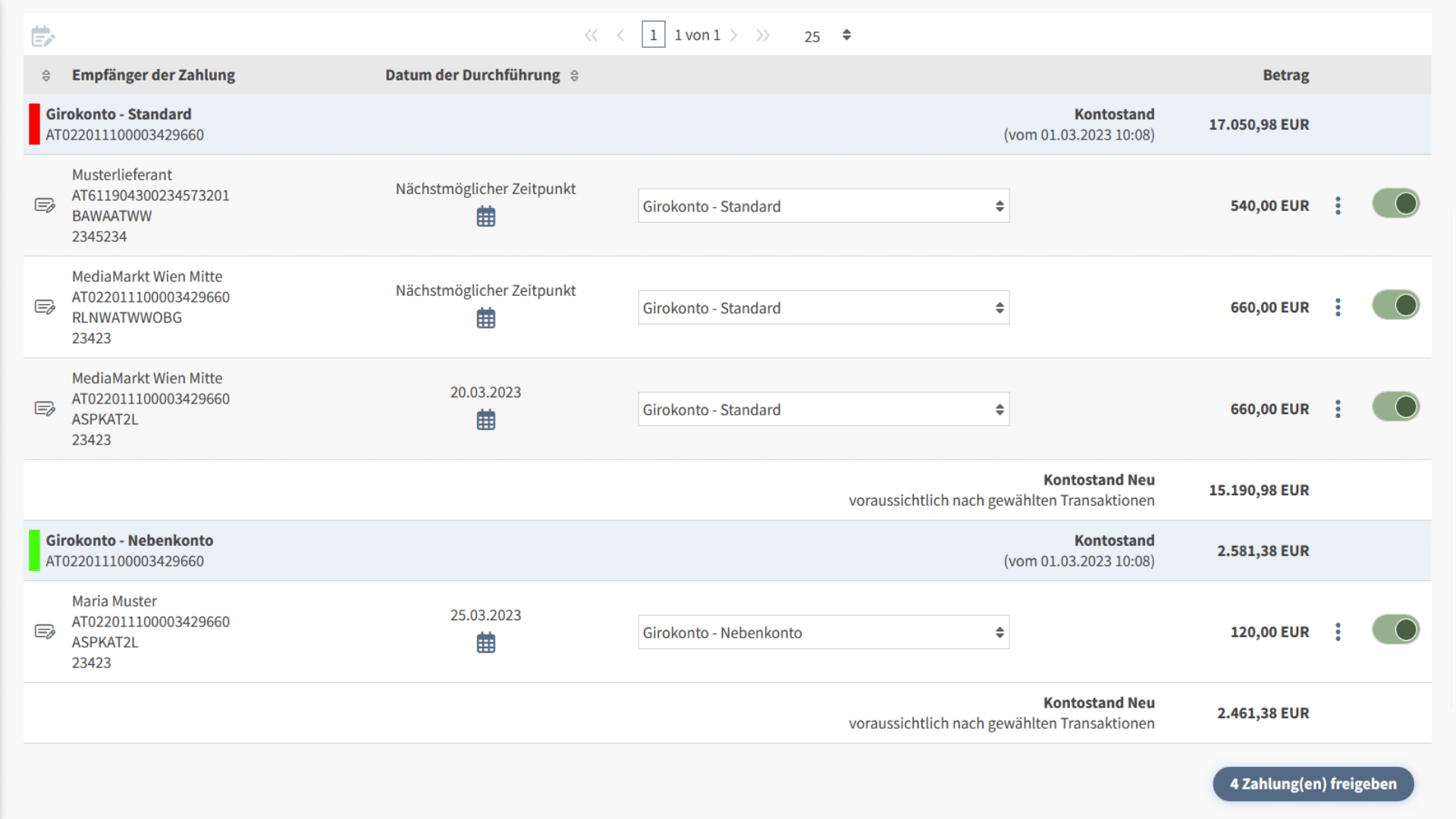1456x819 pixels.
Task: Switch off the Maria Muster payment
Action: (x=1395, y=629)
